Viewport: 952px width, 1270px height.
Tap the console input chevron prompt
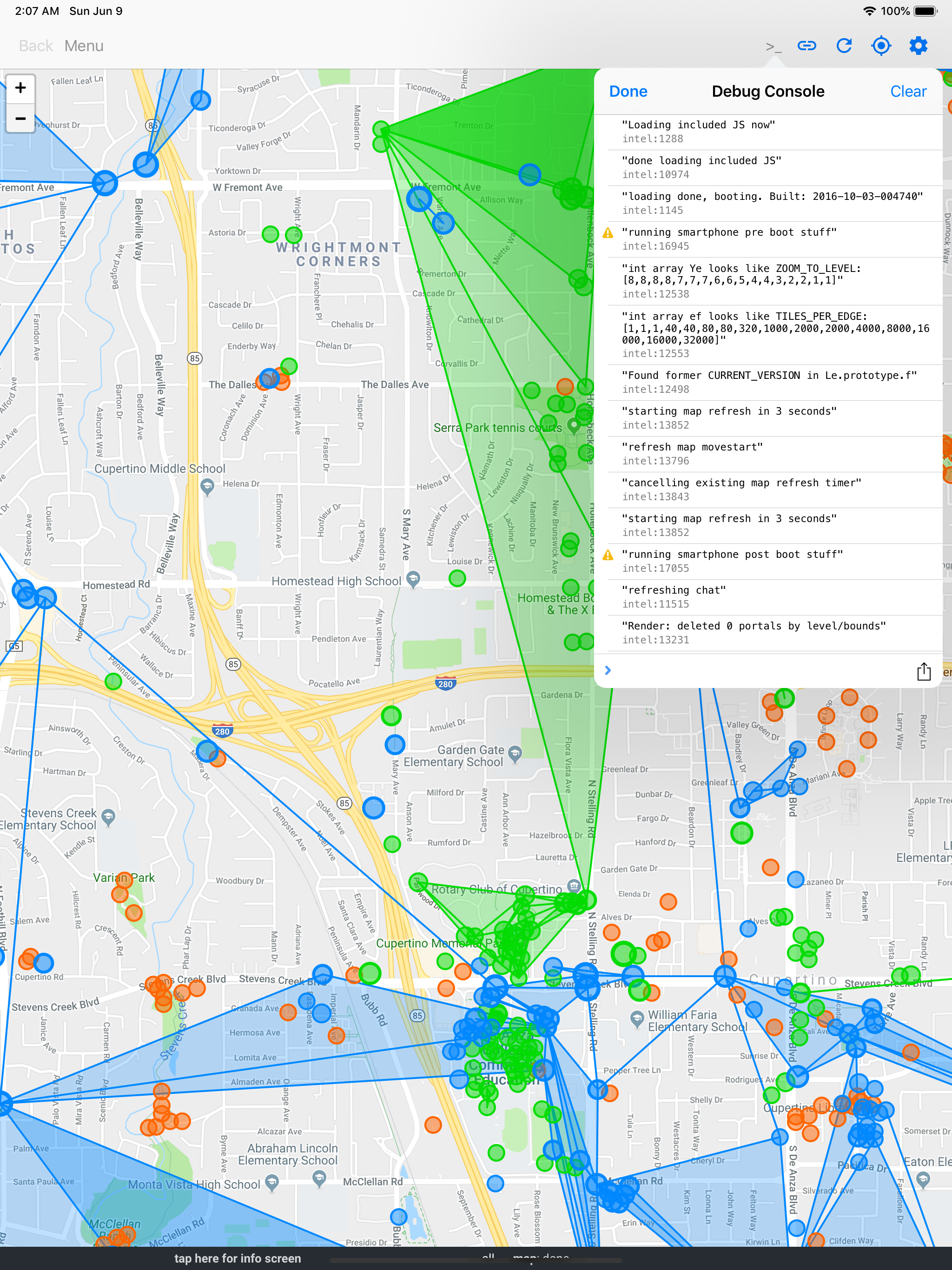(608, 670)
